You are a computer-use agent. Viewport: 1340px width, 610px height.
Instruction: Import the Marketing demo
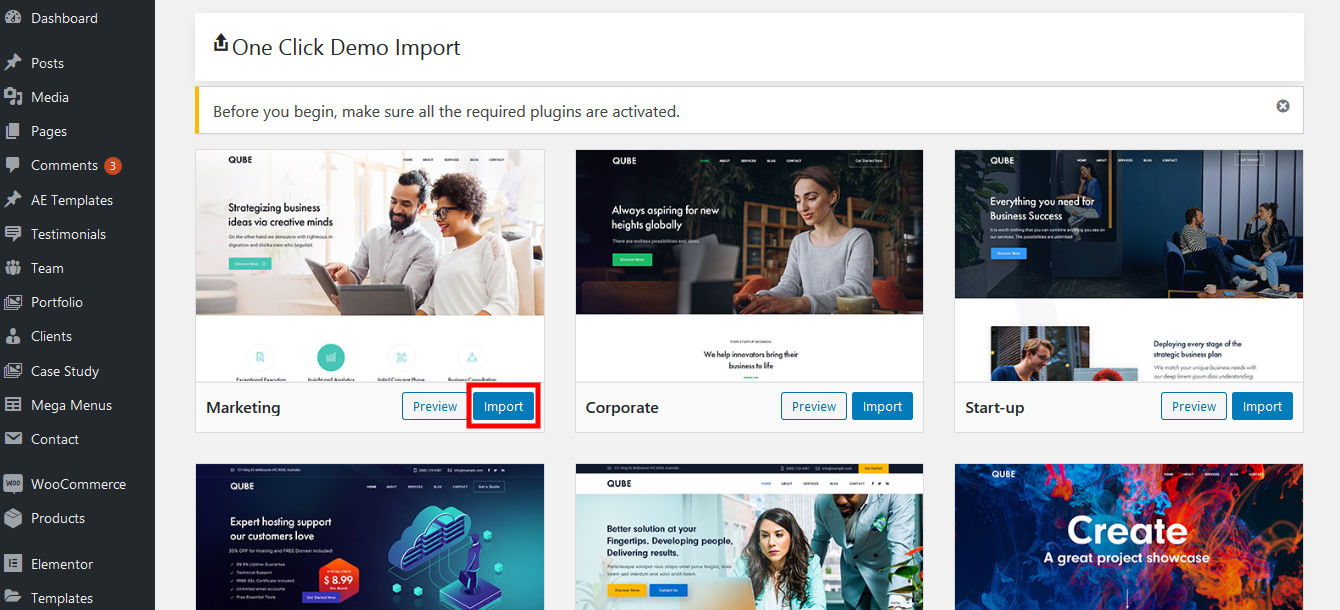click(504, 407)
